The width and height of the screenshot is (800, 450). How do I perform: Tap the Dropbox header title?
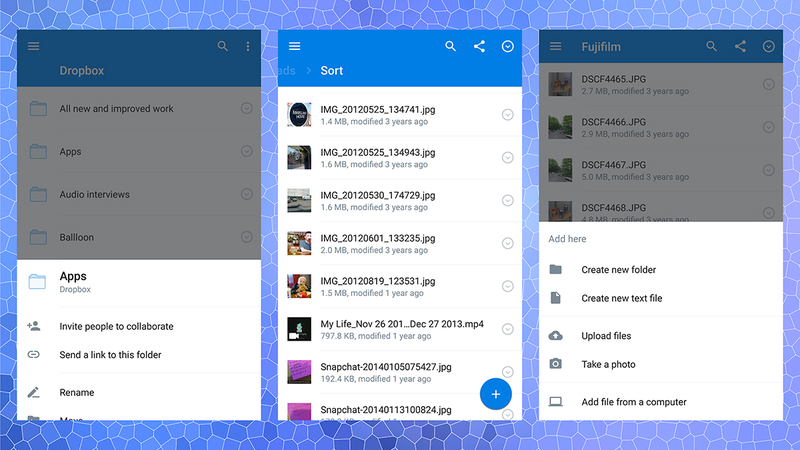(82, 70)
